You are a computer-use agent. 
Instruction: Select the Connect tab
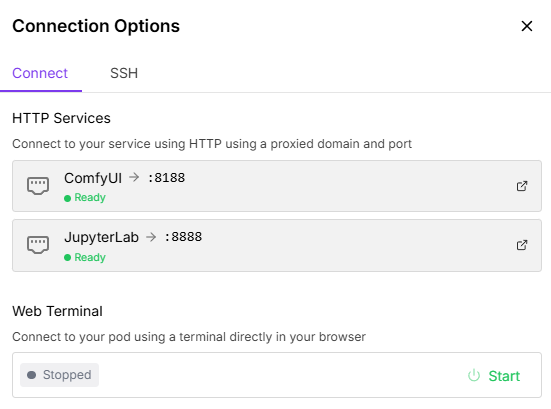pyautogui.click(x=40, y=73)
